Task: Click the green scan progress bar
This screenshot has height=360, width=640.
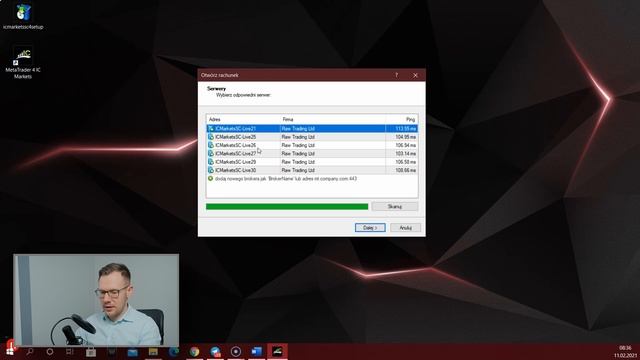Action: 287,207
